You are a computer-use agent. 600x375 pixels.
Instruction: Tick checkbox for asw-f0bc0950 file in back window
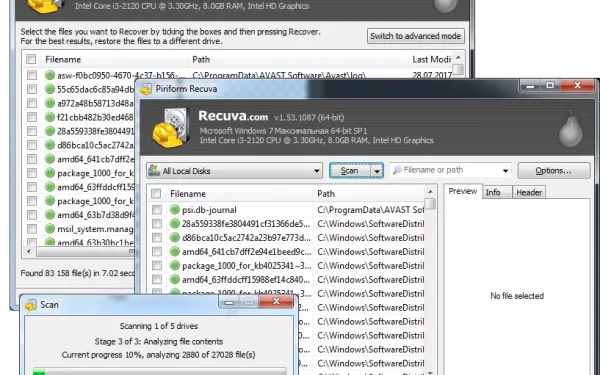click(32, 75)
